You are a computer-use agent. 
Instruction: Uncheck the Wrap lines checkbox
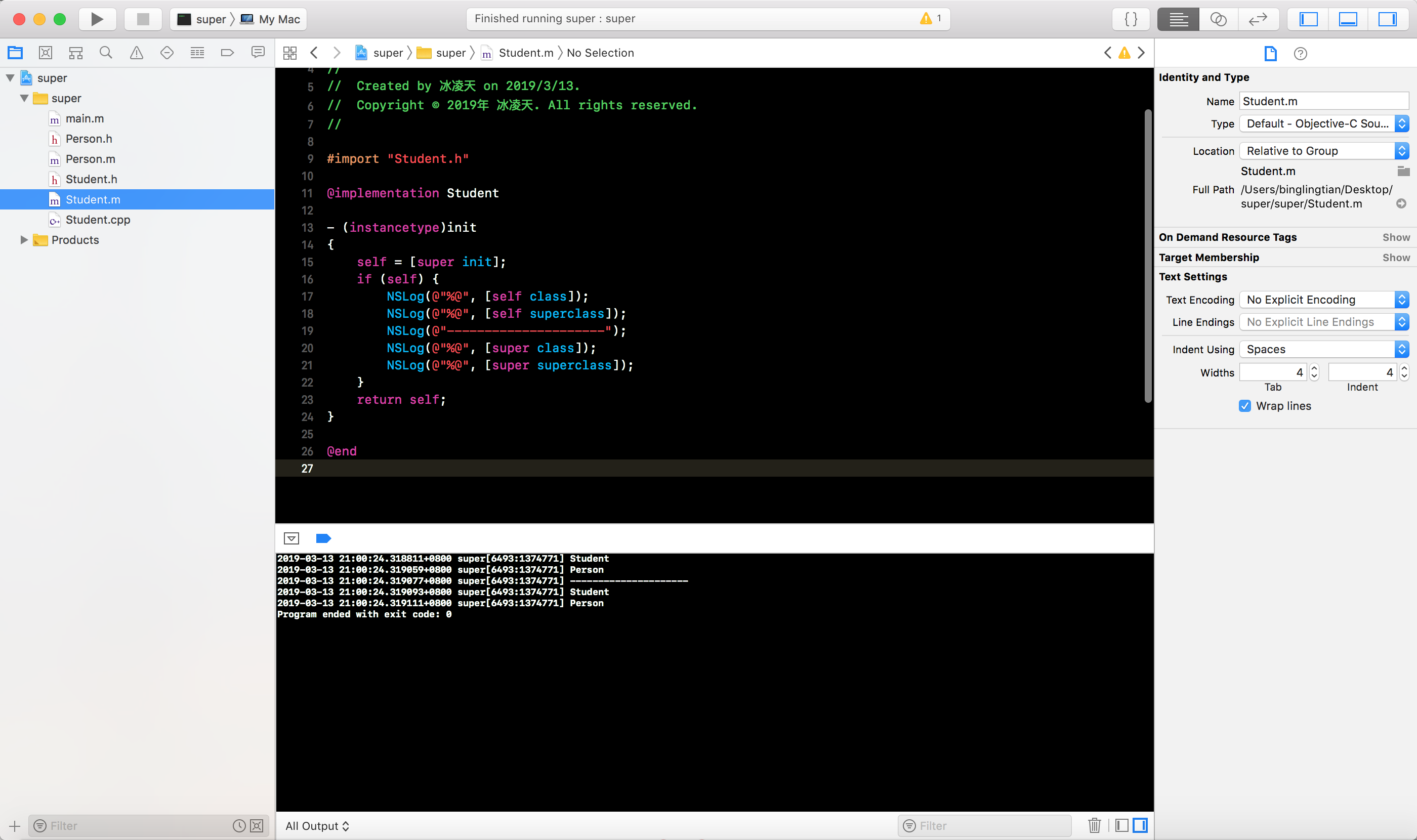click(x=1244, y=406)
